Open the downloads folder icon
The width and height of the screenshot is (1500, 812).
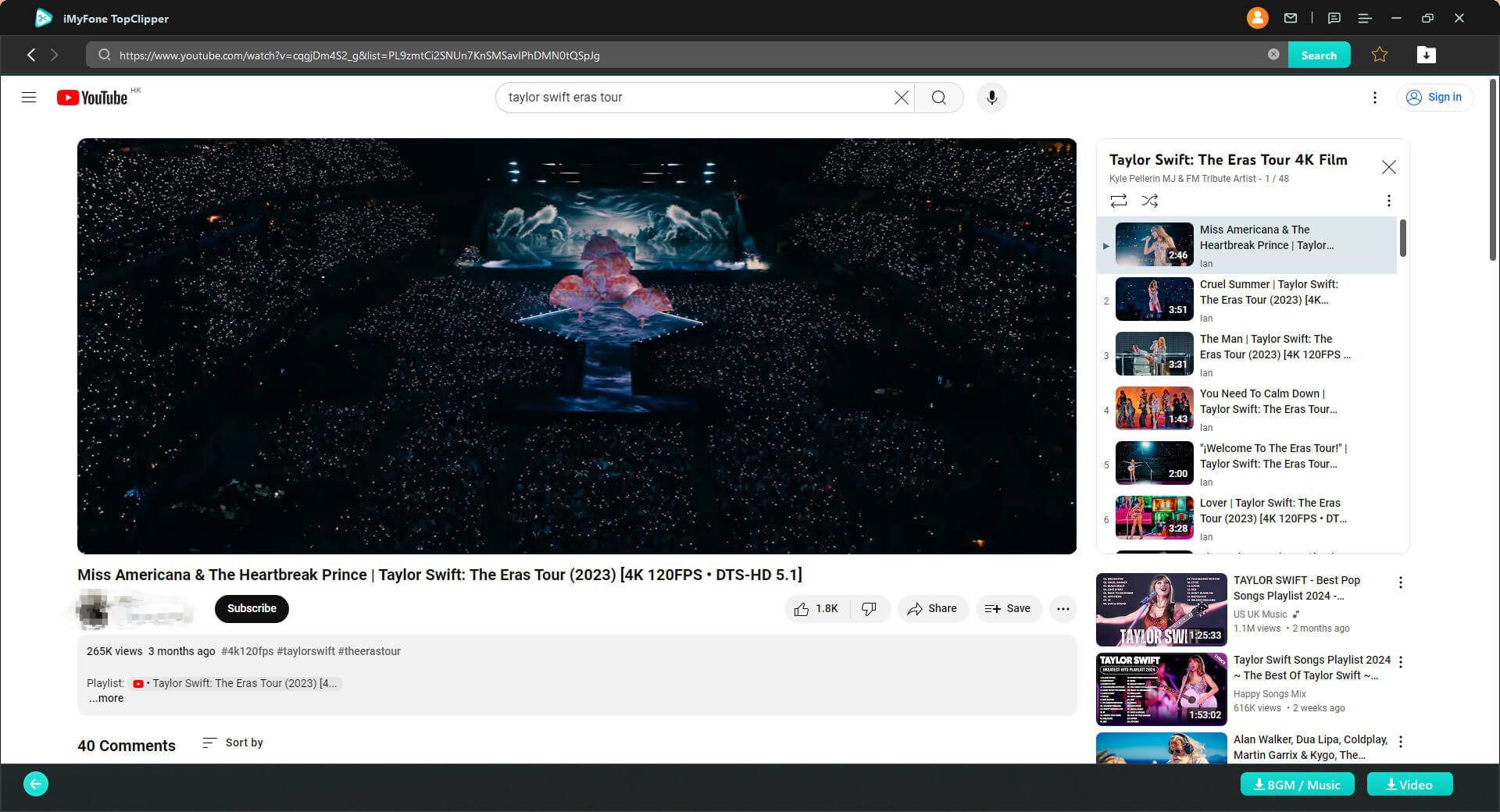(x=1427, y=55)
